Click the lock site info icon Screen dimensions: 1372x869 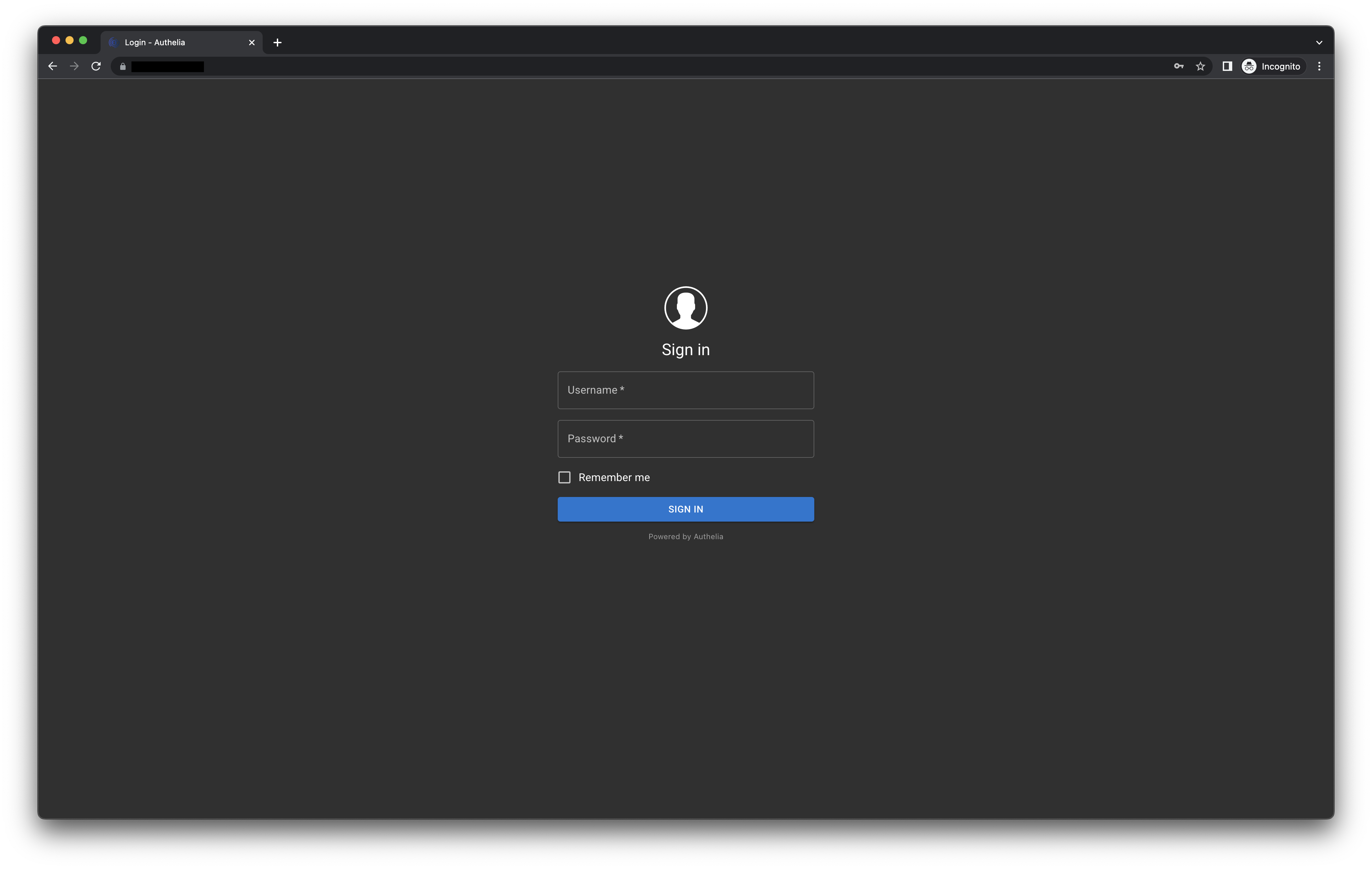click(123, 67)
